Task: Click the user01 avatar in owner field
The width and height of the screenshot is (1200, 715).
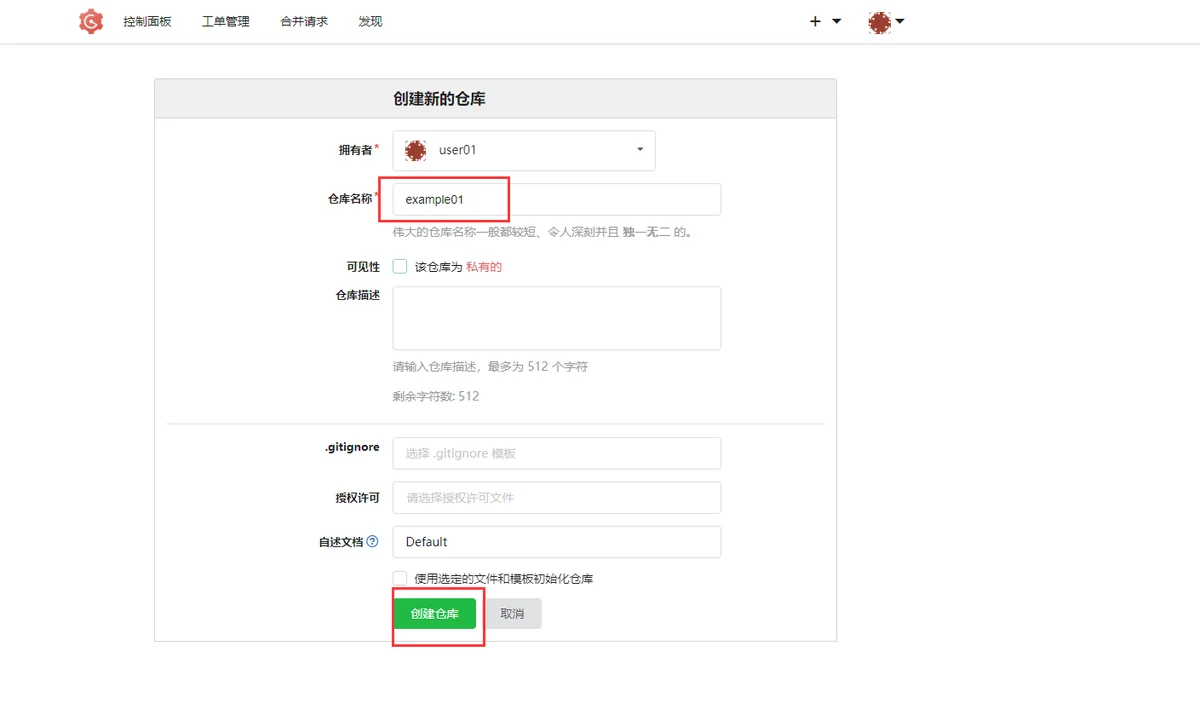Action: click(x=415, y=150)
